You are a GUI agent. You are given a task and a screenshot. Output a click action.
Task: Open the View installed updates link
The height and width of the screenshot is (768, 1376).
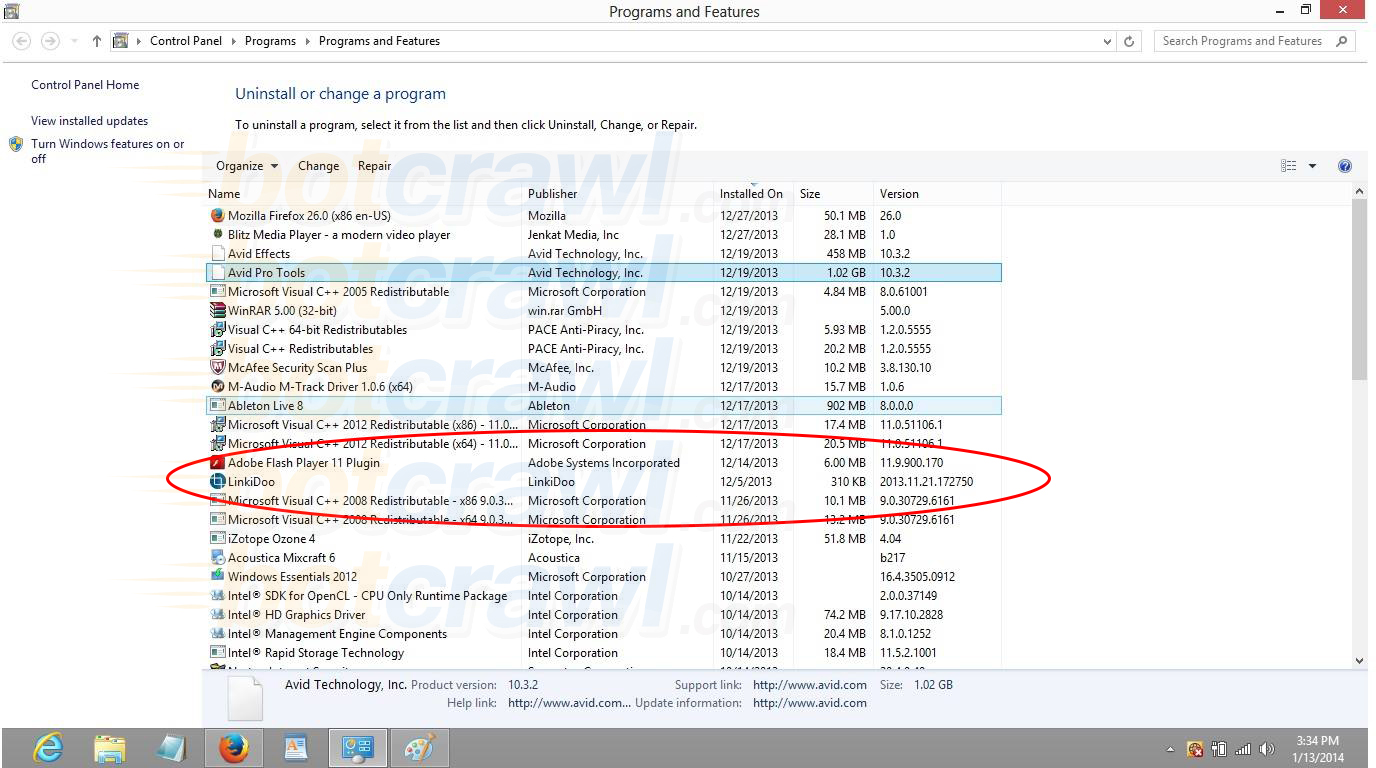(x=89, y=119)
